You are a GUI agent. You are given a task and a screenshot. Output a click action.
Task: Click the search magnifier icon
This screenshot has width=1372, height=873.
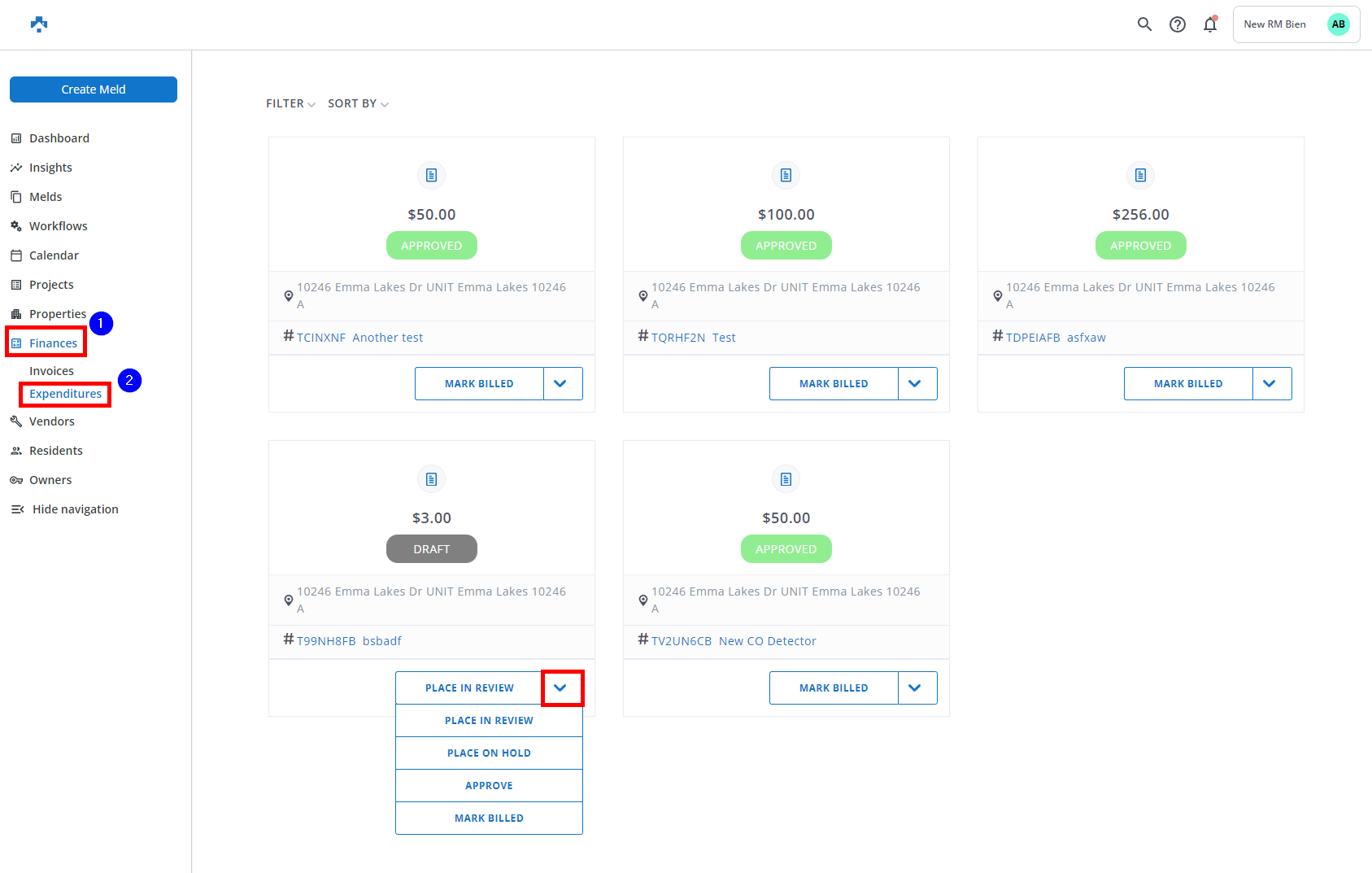1144,24
